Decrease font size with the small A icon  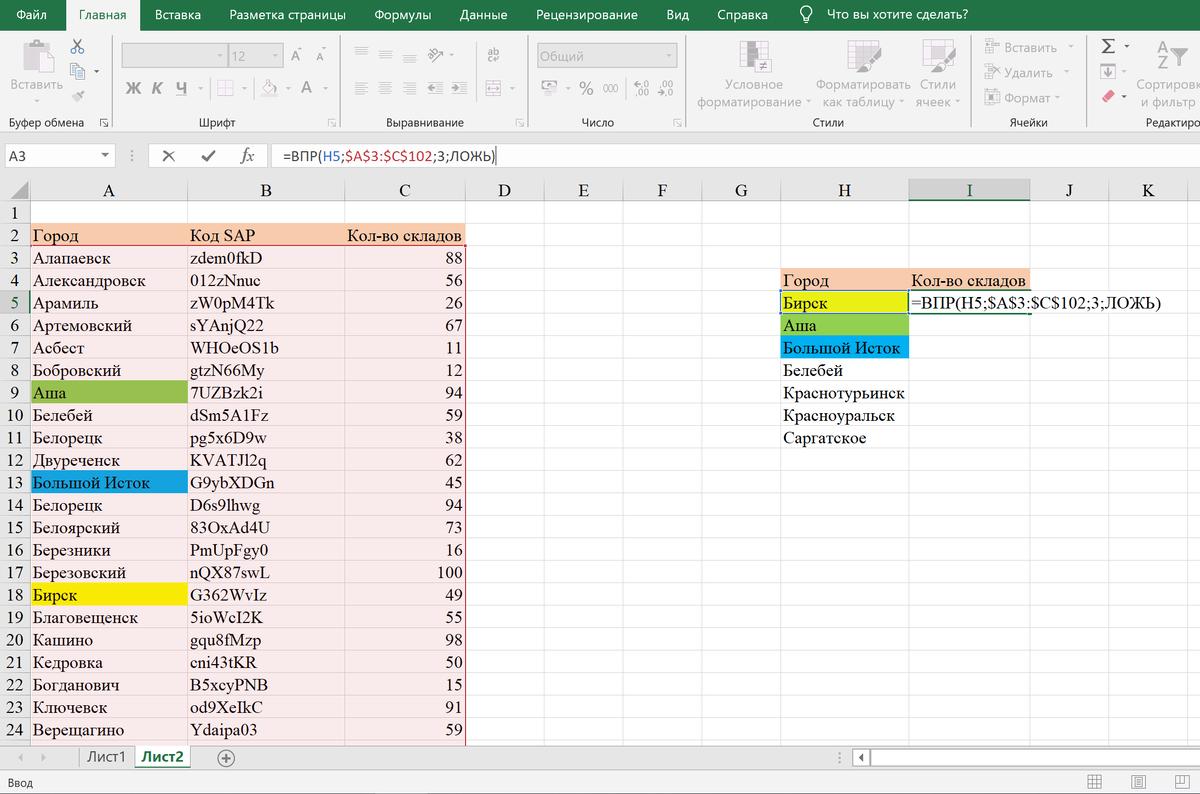[x=322, y=56]
